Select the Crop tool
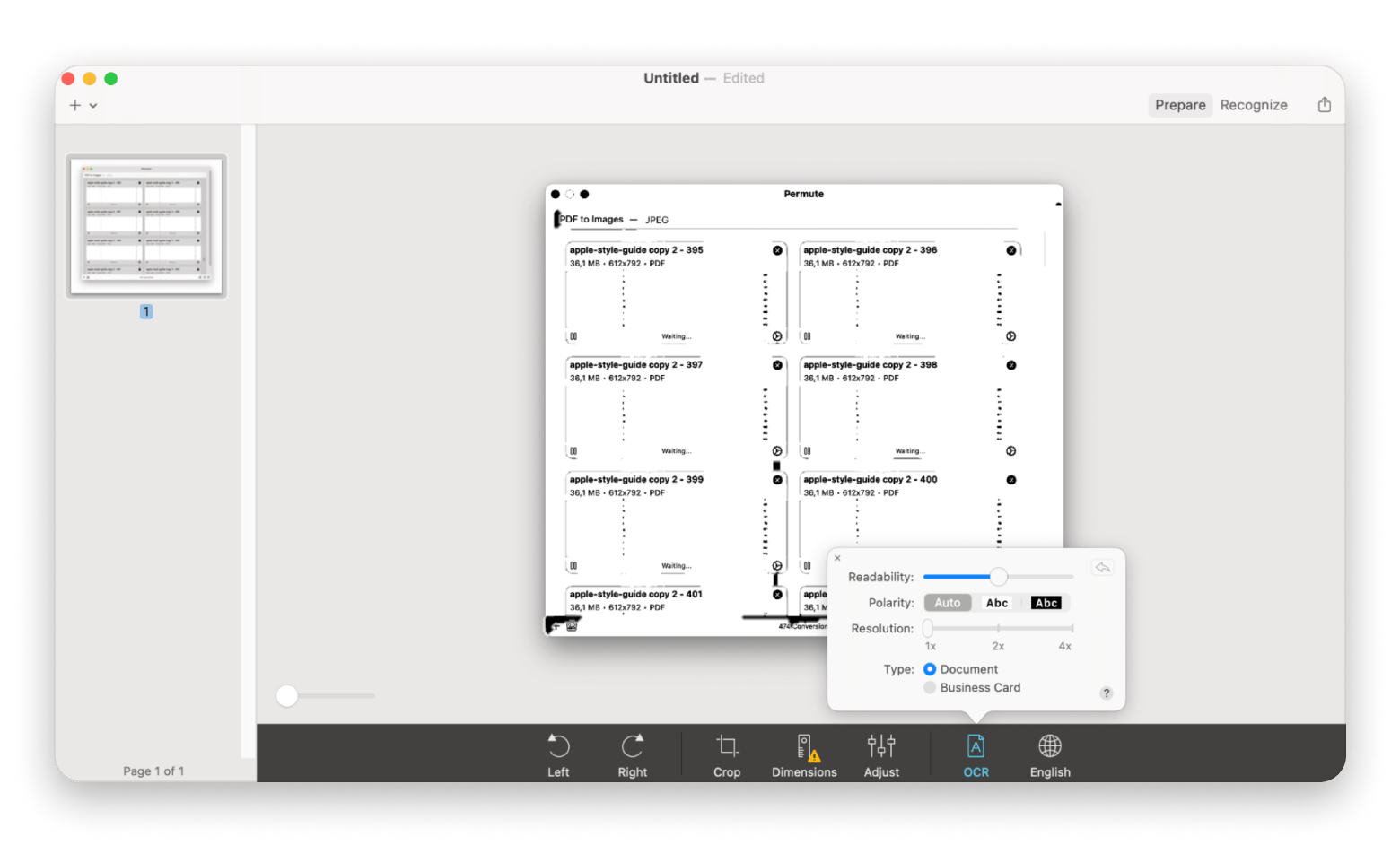1400x854 pixels. click(727, 754)
